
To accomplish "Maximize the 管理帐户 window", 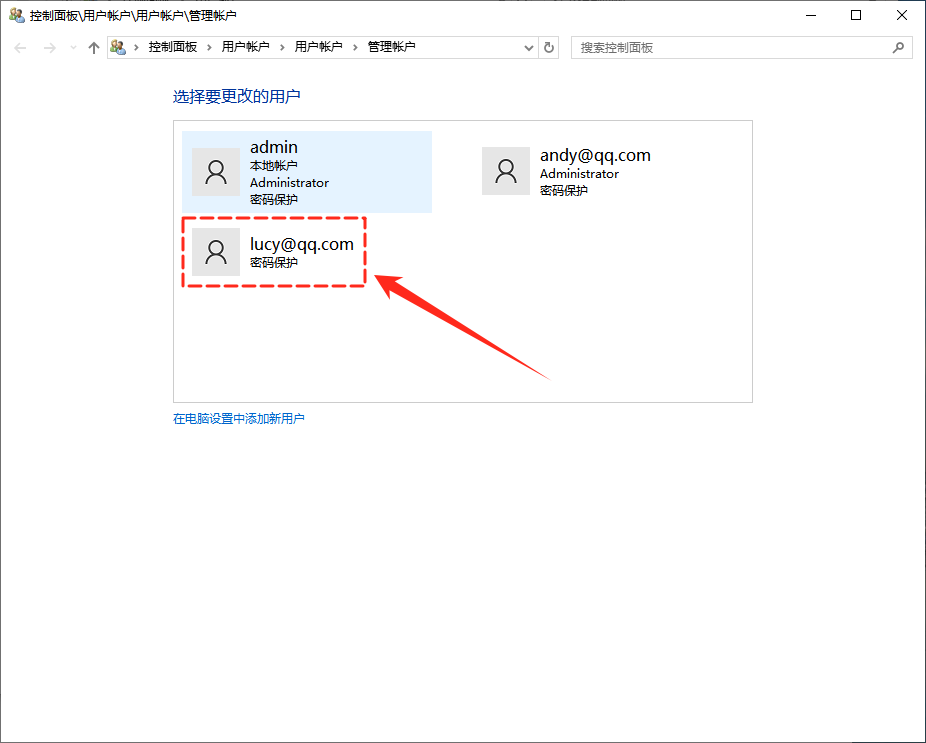I will coord(856,15).
